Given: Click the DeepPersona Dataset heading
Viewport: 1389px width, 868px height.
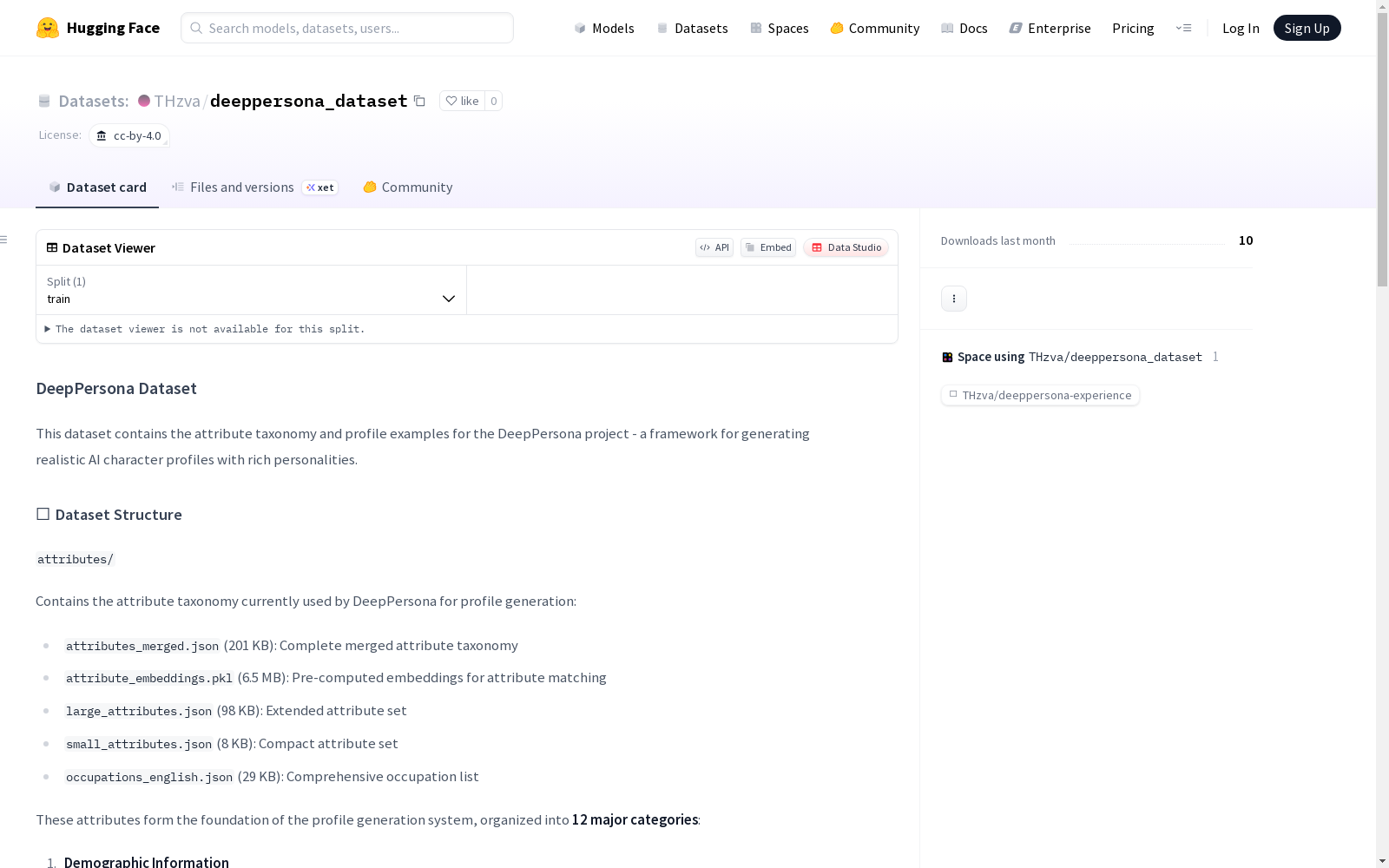Looking at the screenshot, I should click(116, 388).
